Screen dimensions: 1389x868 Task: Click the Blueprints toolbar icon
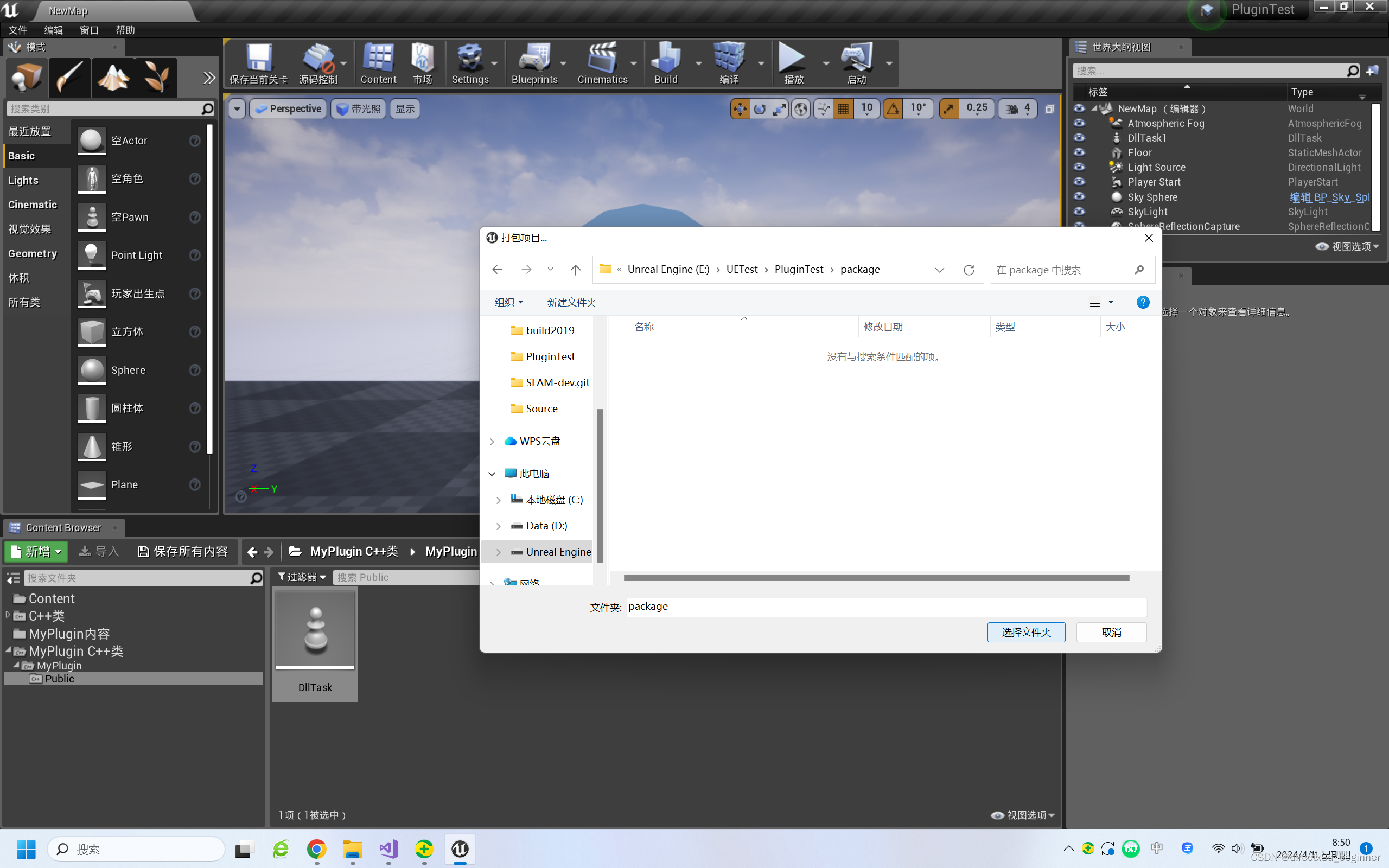tap(534, 63)
